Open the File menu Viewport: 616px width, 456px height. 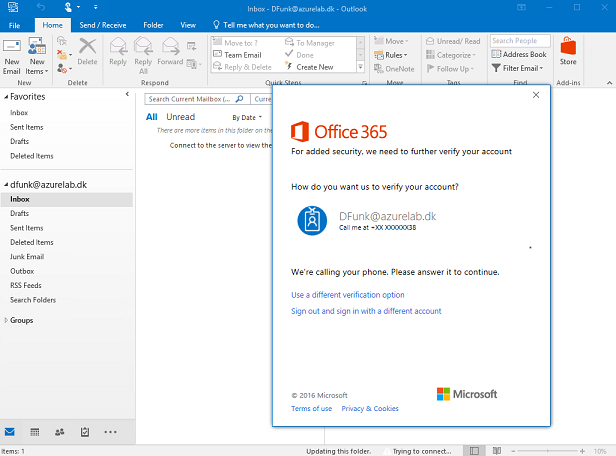click(15, 26)
